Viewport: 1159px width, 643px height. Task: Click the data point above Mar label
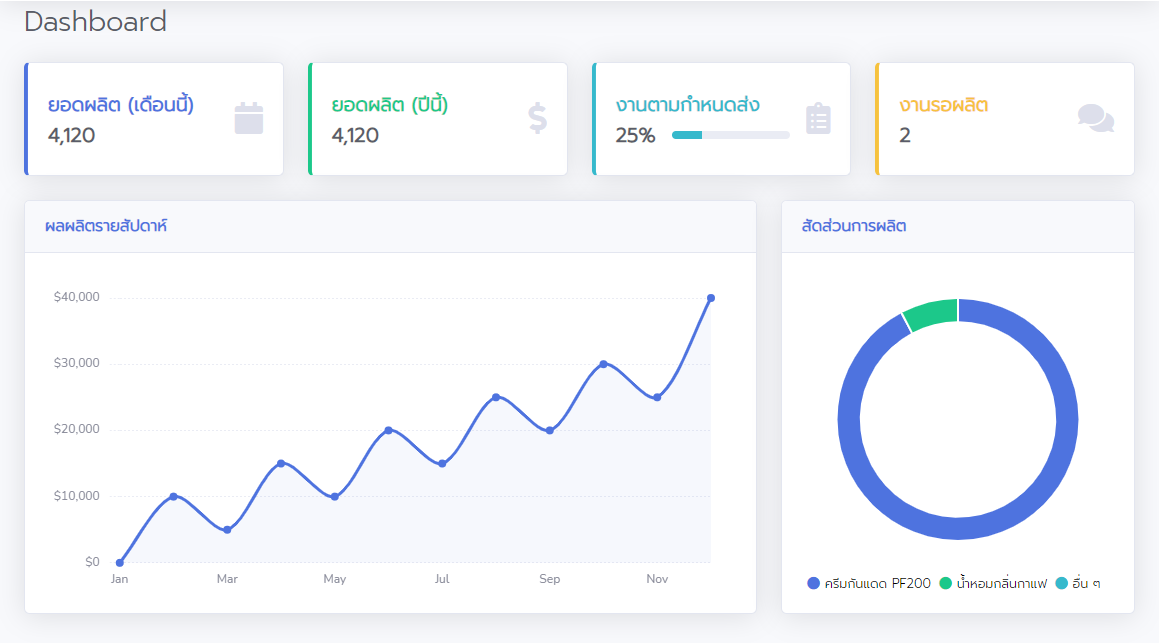click(227, 530)
